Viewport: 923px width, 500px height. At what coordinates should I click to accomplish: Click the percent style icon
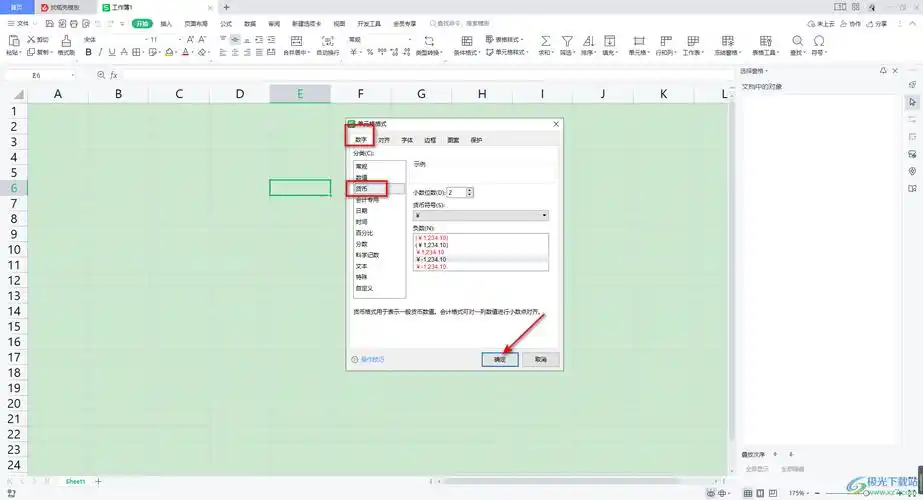[370, 52]
